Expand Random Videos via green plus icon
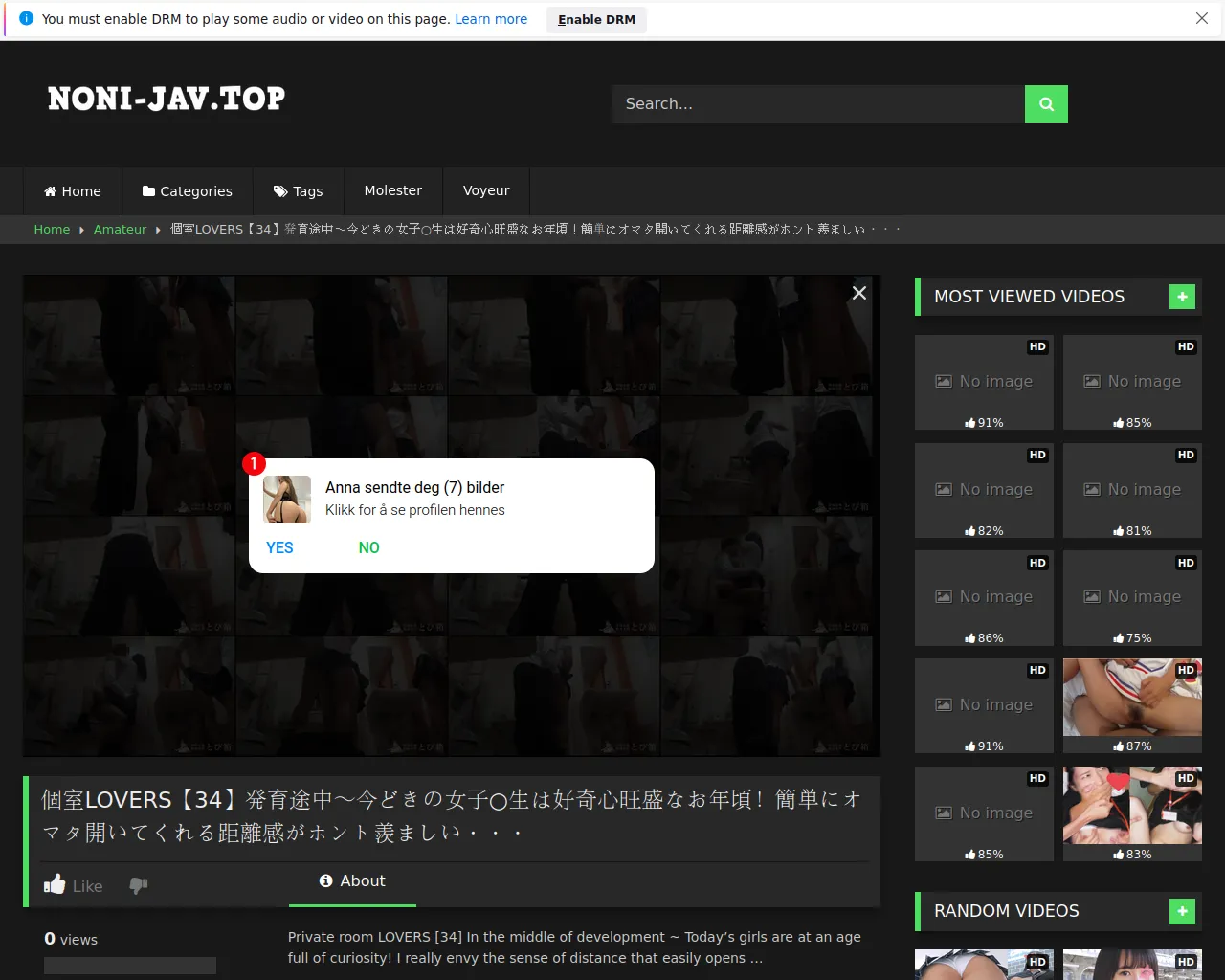 click(x=1182, y=911)
